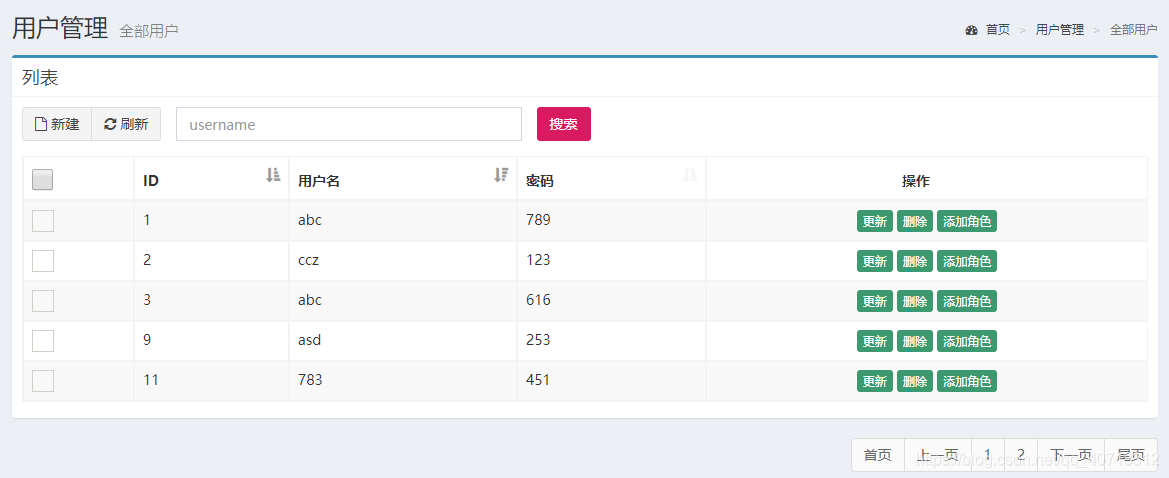Click 删除 for user ID 11
Viewport: 1169px width, 478px height.
[x=915, y=381]
